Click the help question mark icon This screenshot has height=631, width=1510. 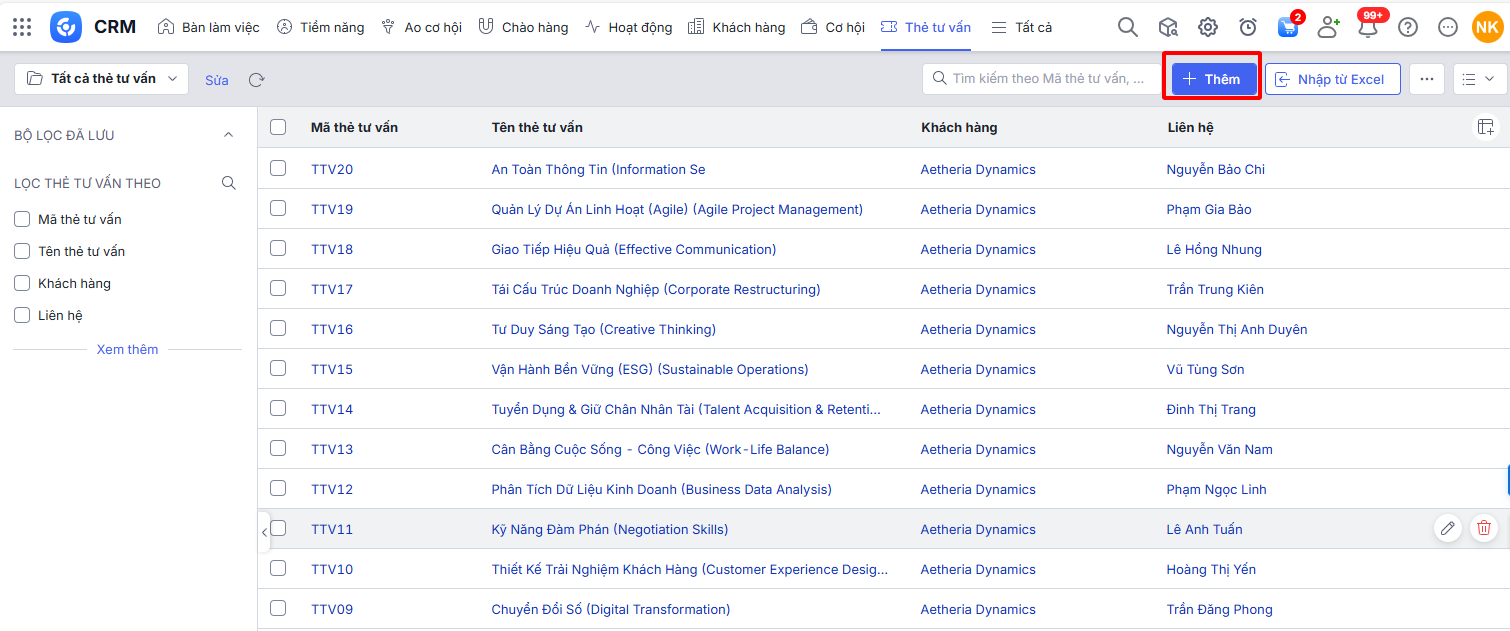click(x=1408, y=27)
